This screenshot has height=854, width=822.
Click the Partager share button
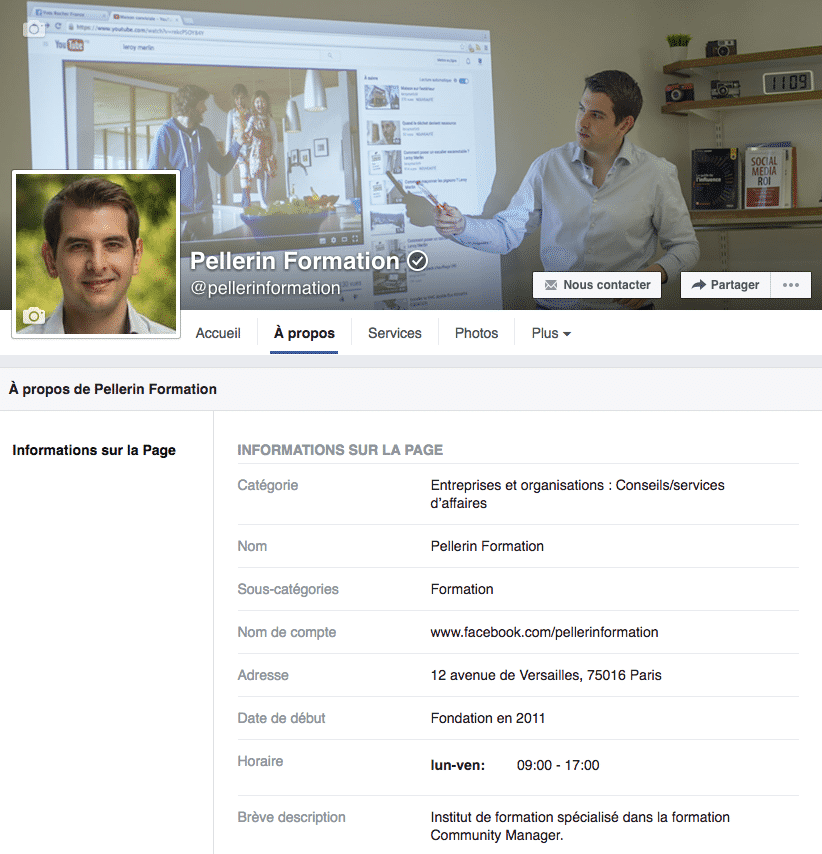click(x=725, y=285)
